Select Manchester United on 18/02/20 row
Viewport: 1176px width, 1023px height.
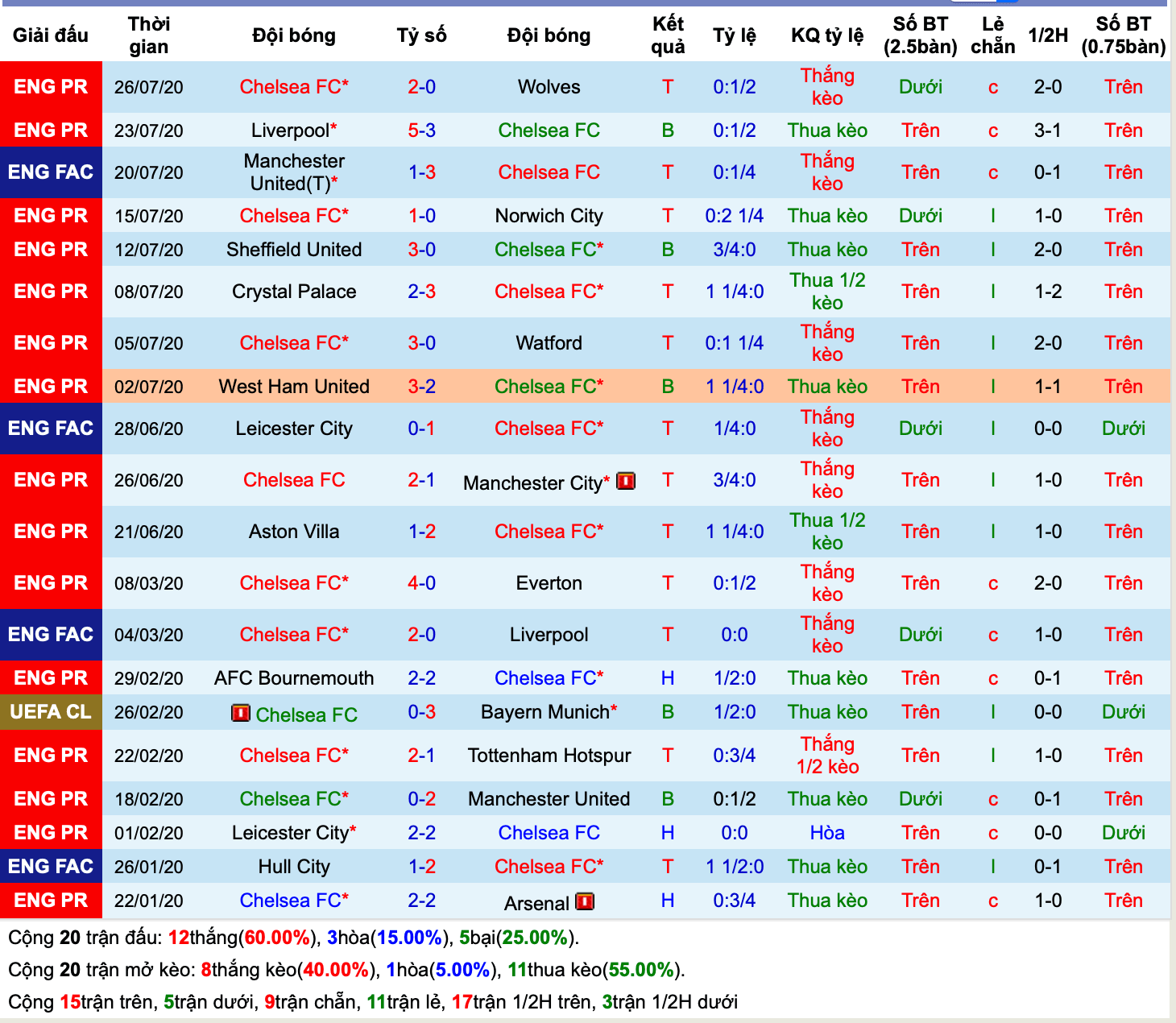point(549,799)
